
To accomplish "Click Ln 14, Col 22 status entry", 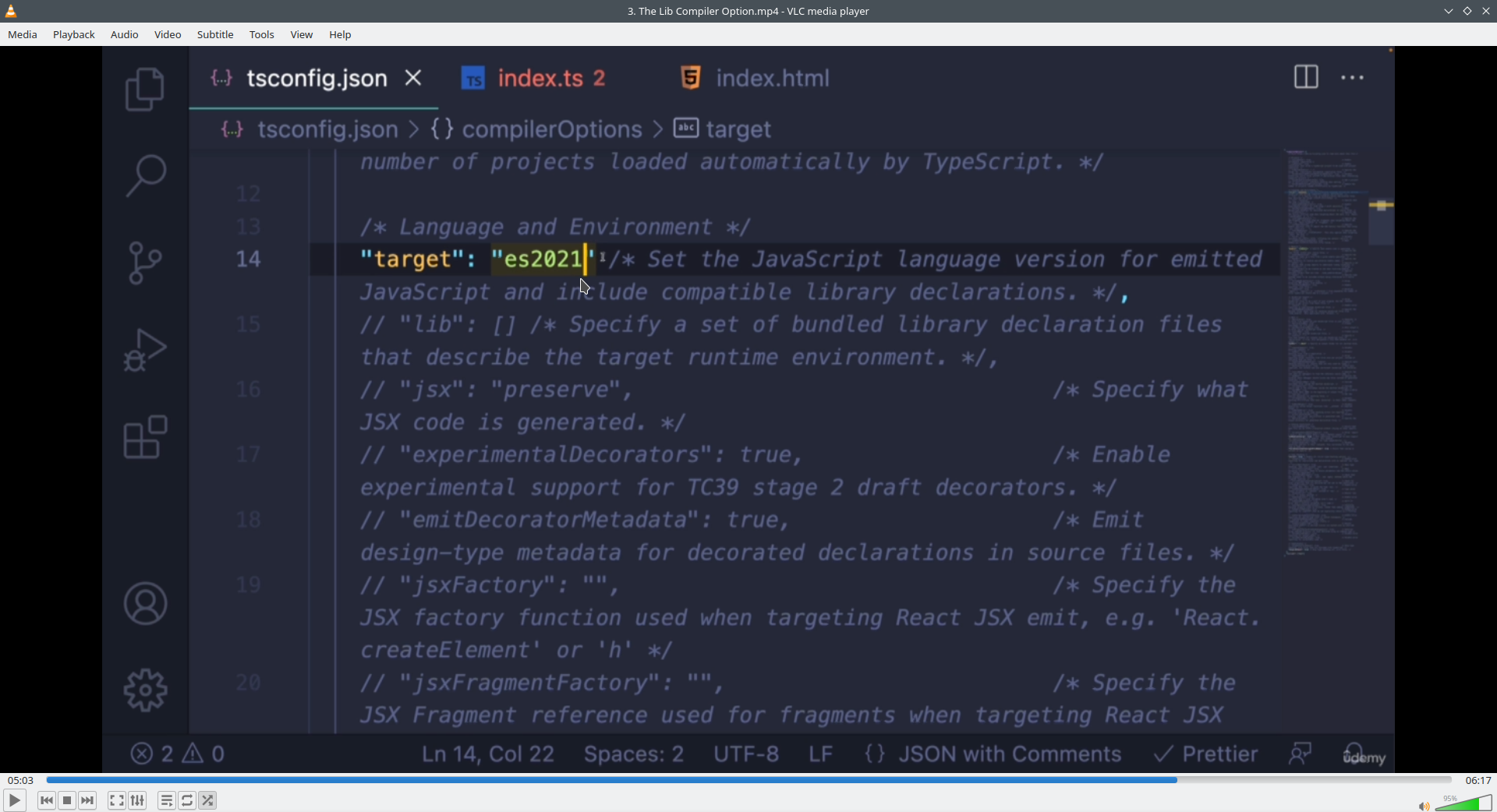I will click(x=488, y=754).
